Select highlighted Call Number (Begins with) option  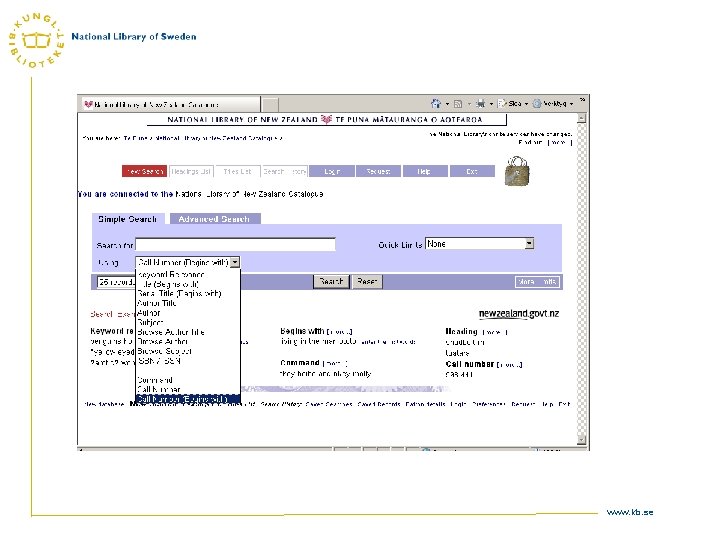click(x=188, y=399)
